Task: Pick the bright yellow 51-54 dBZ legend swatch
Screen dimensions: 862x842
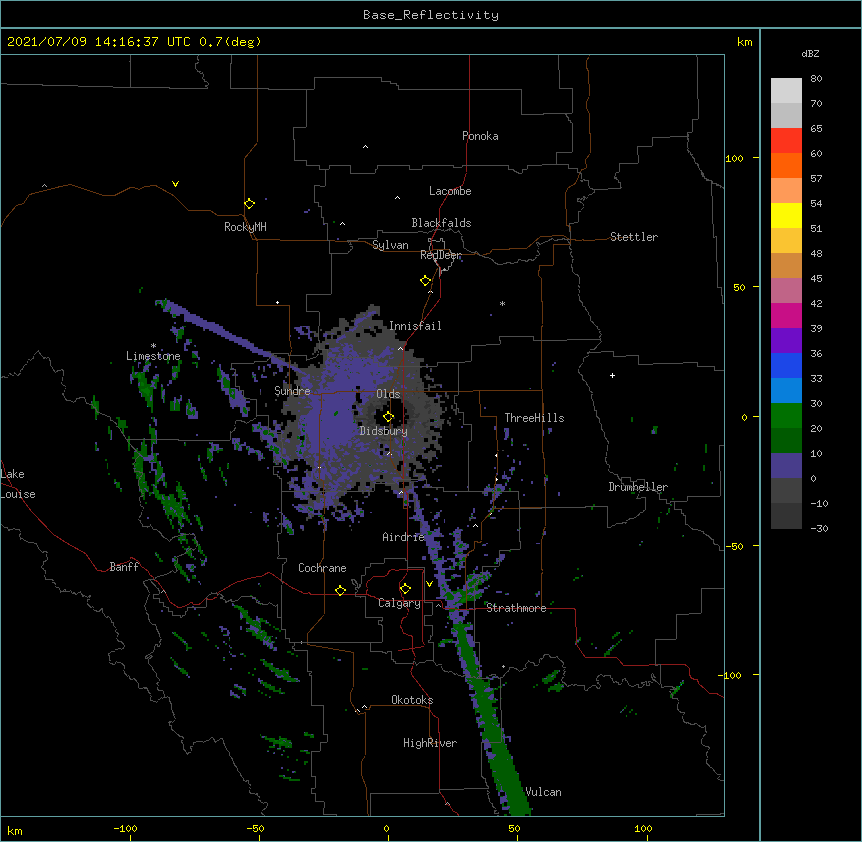Action: [786, 215]
